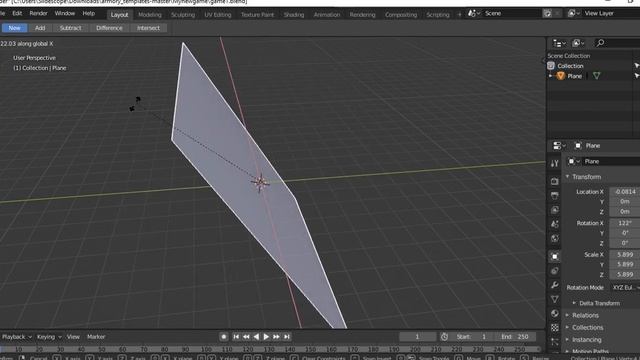The image size is (640, 360).
Task: Open the View Layer properties tab
Action: [554, 210]
